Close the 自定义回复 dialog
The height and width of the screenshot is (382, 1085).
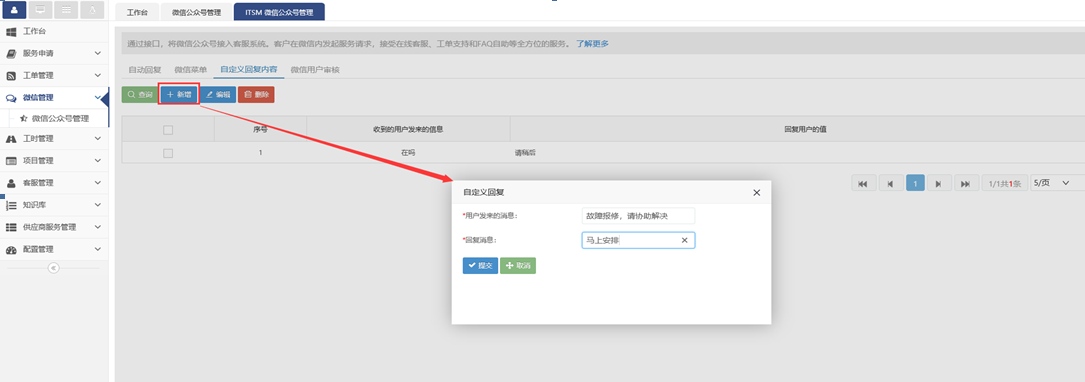[x=756, y=192]
